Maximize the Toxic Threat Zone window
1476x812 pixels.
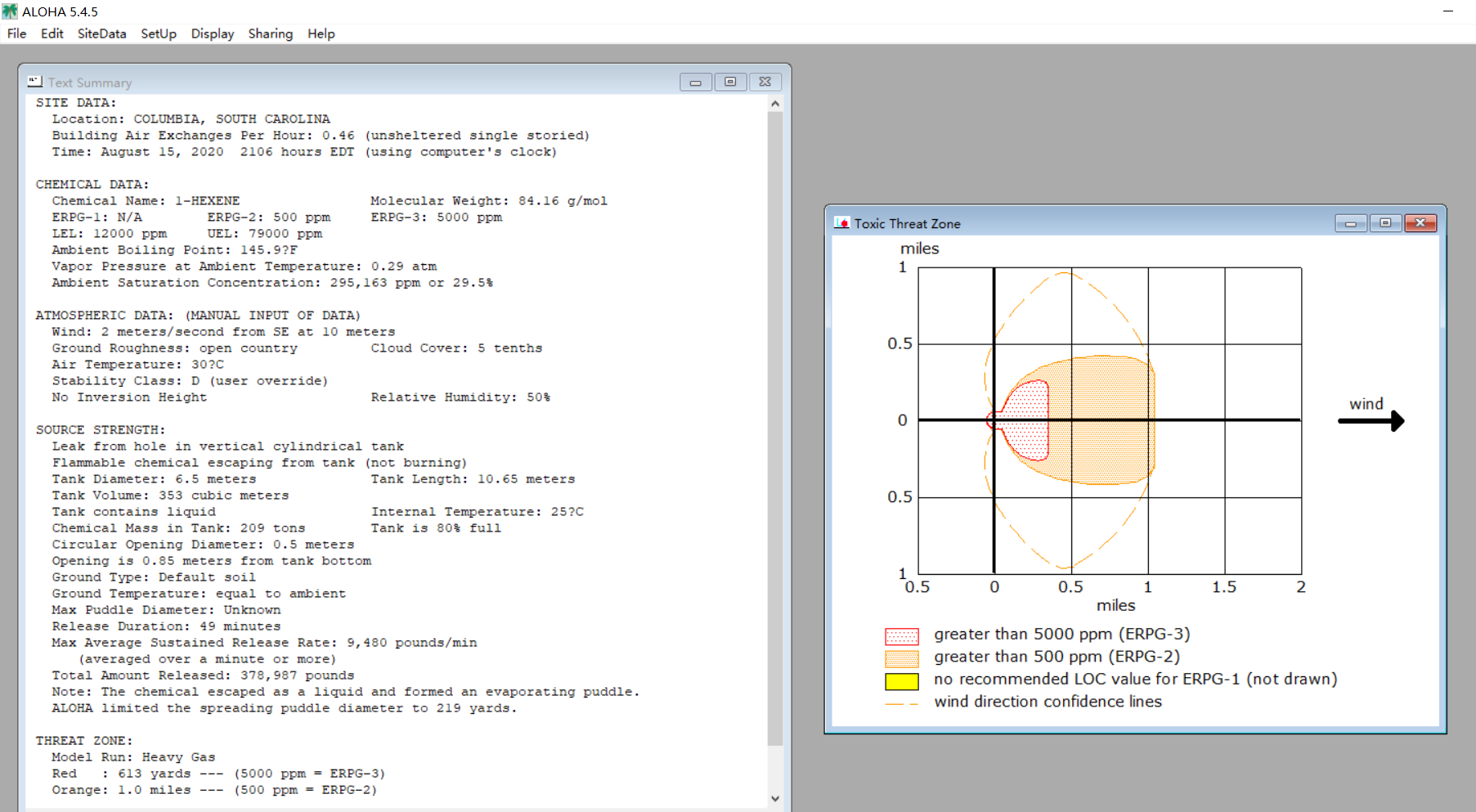[1385, 223]
